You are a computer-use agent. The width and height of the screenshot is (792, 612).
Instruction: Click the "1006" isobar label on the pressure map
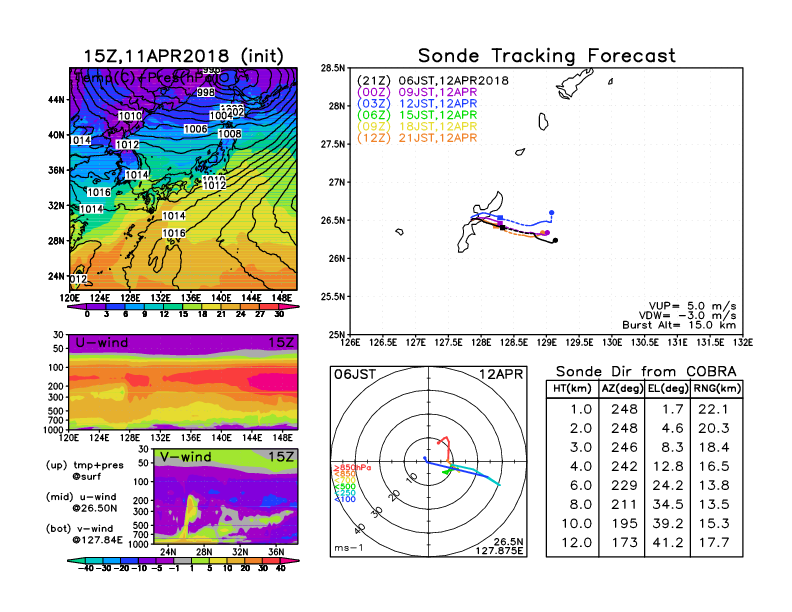(195, 129)
